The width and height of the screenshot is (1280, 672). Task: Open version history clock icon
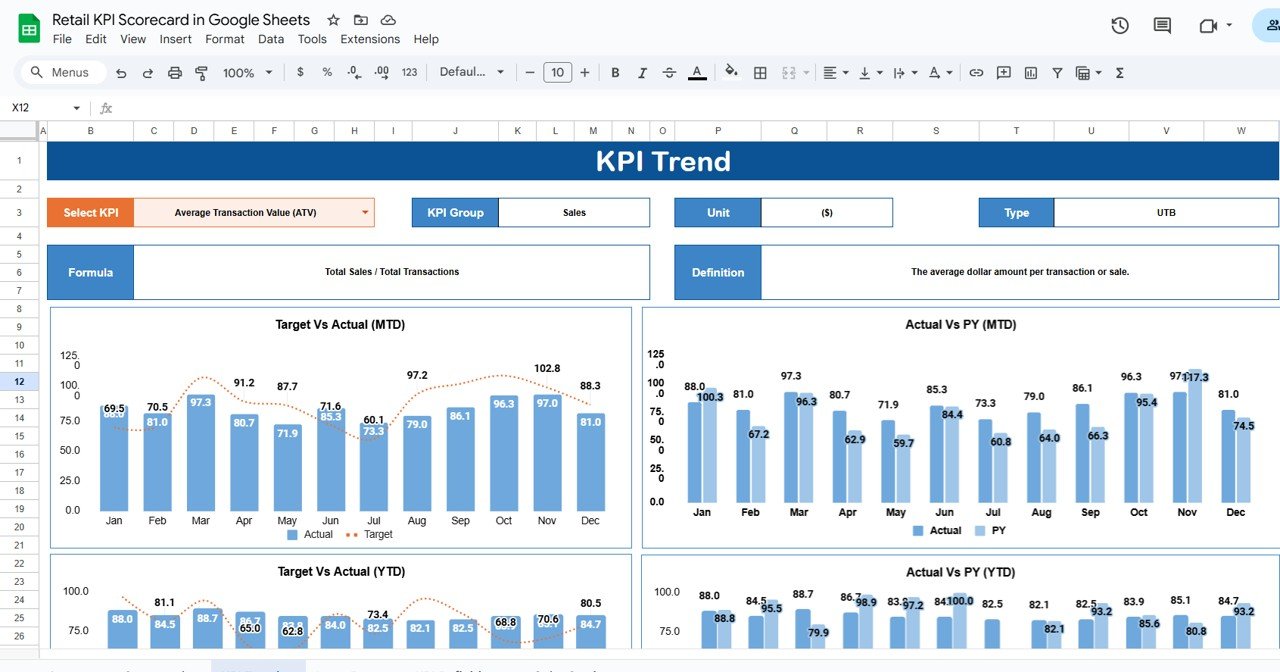coord(1120,26)
